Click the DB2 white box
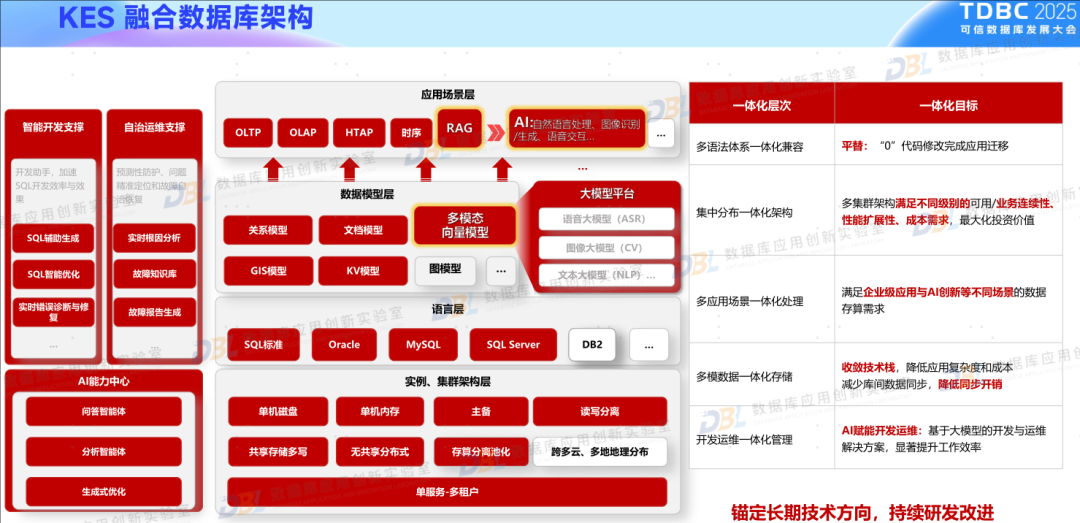Image resolution: width=1080 pixels, height=523 pixels. click(x=592, y=345)
